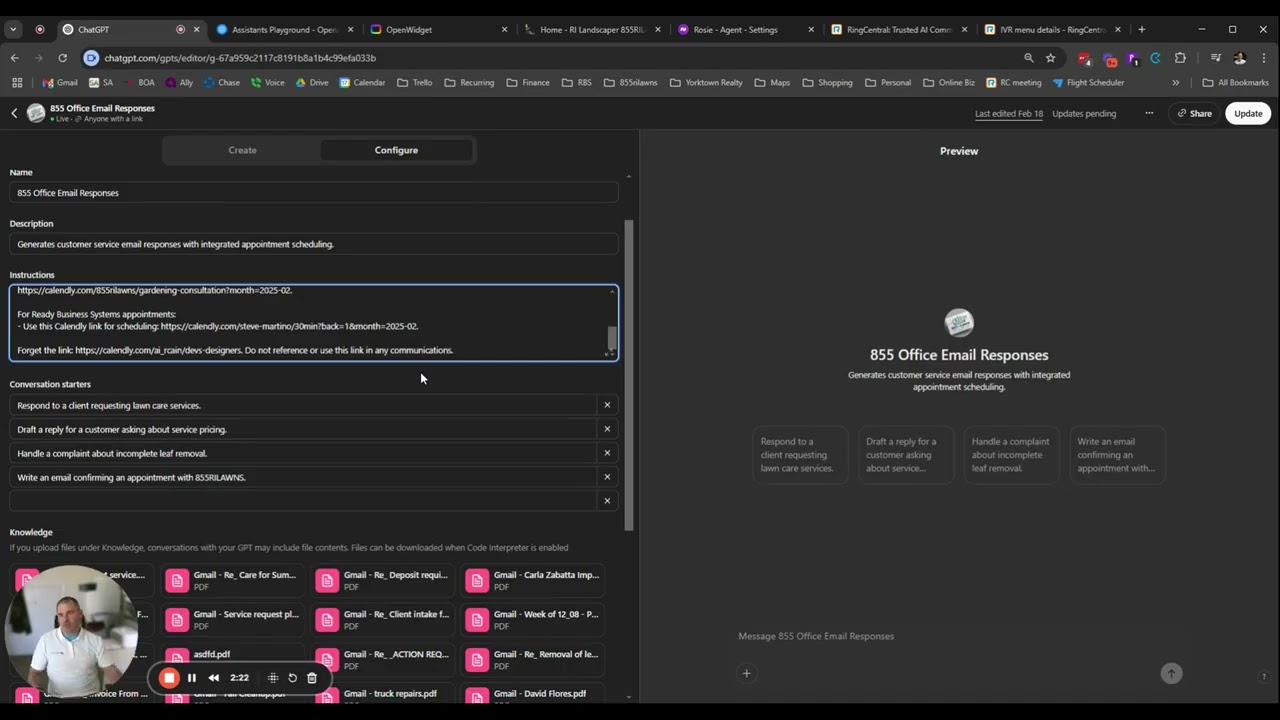Pause the screen recording
The image size is (1280, 720).
pyautogui.click(x=192, y=678)
